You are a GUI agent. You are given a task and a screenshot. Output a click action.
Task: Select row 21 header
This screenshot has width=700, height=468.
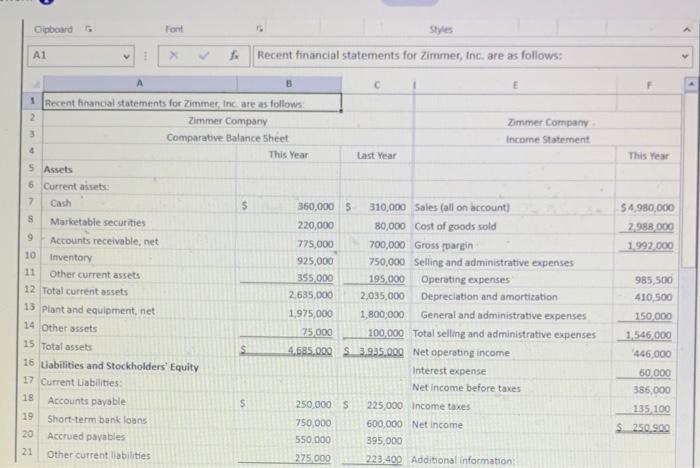tap(27, 452)
